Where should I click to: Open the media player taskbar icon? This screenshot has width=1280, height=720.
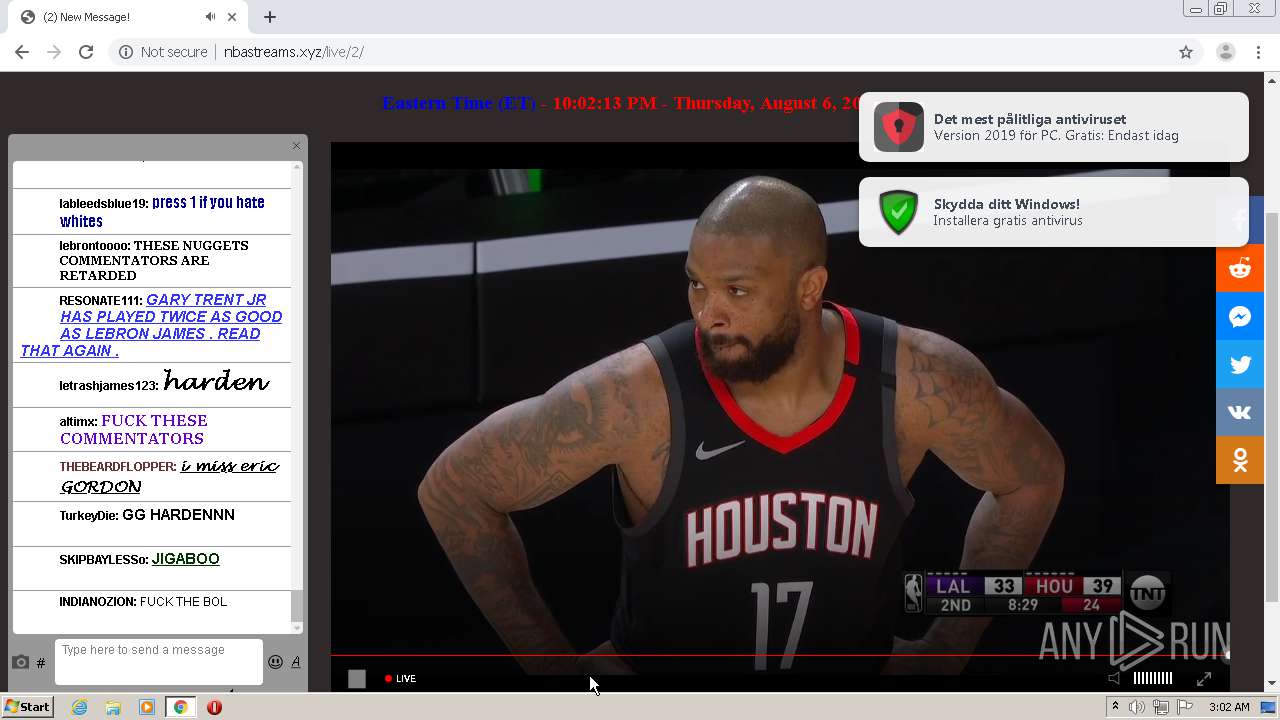click(x=147, y=707)
